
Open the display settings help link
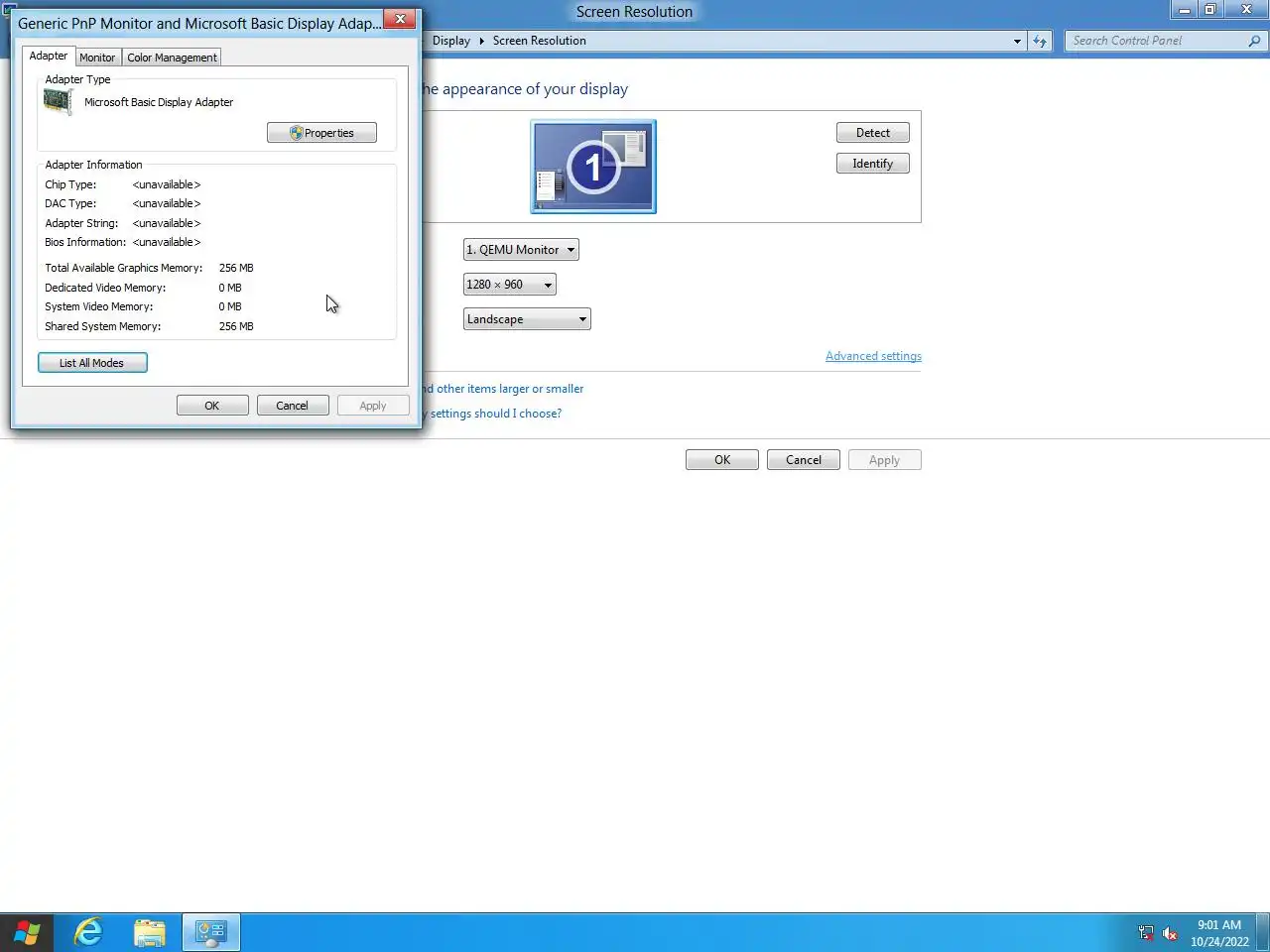pos(492,414)
